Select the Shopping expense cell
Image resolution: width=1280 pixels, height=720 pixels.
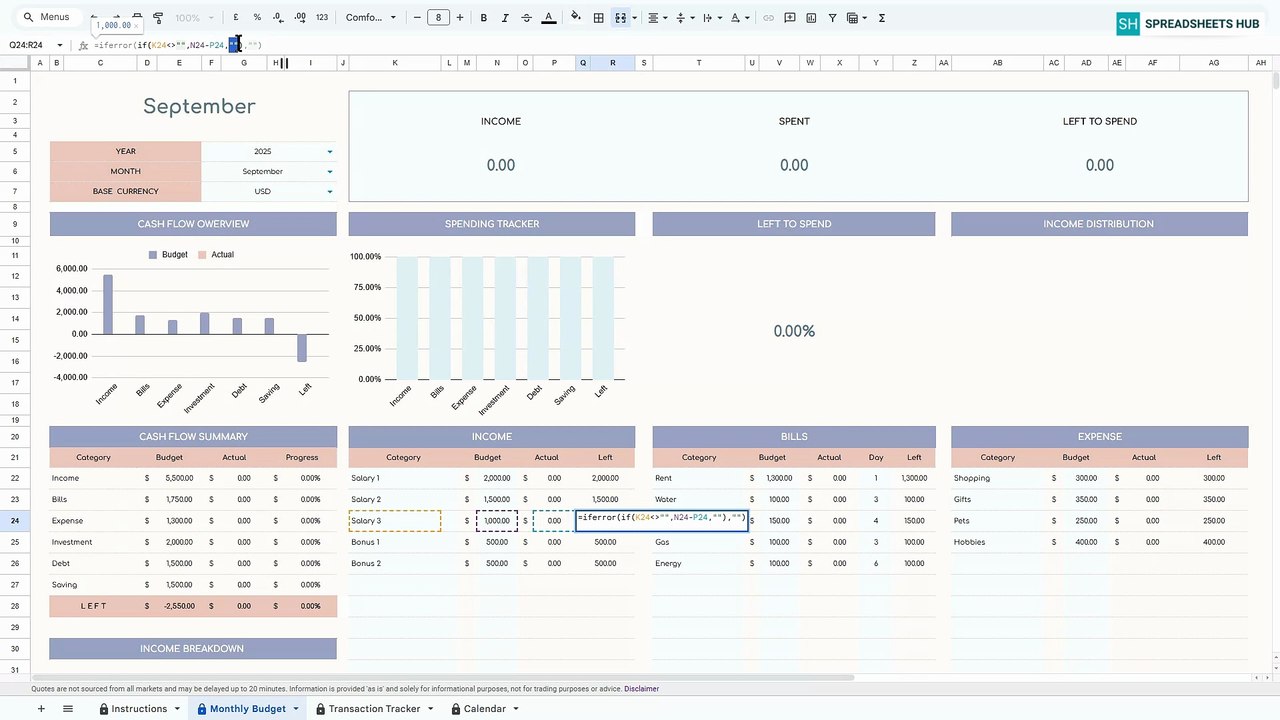coord(997,478)
